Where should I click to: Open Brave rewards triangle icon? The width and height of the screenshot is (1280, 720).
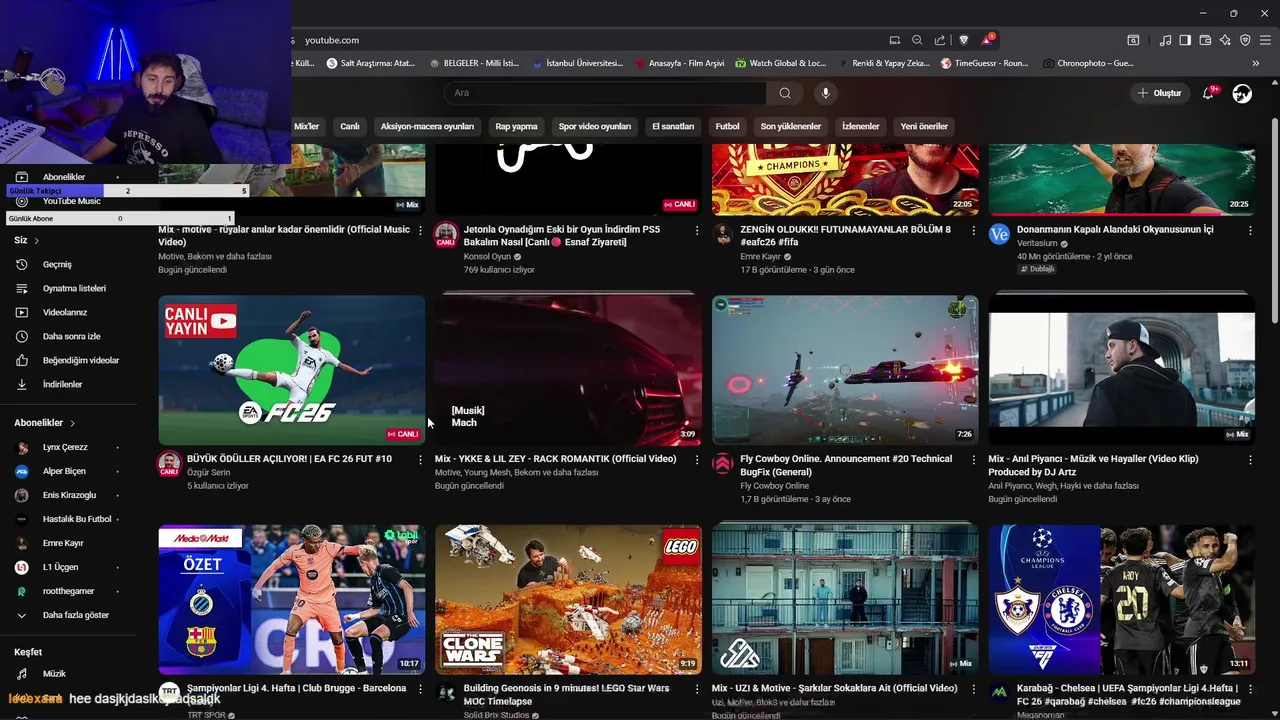987,40
